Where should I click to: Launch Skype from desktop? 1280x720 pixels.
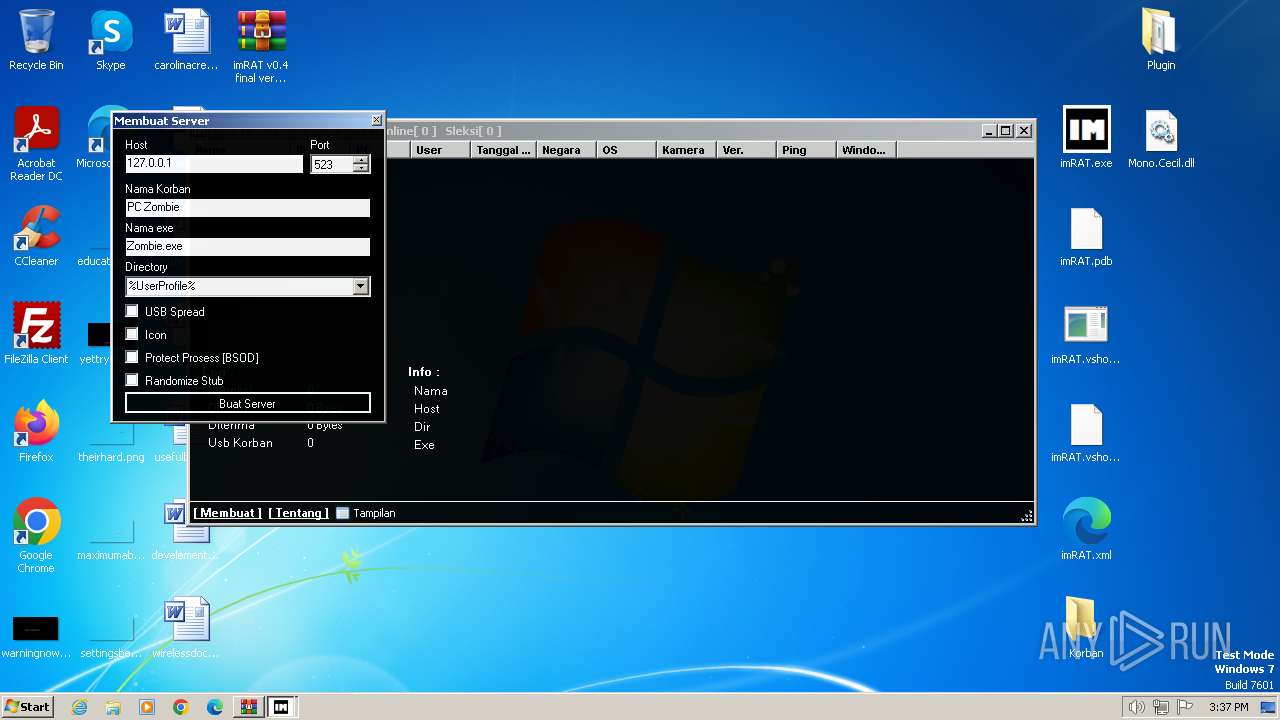(x=110, y=40)
